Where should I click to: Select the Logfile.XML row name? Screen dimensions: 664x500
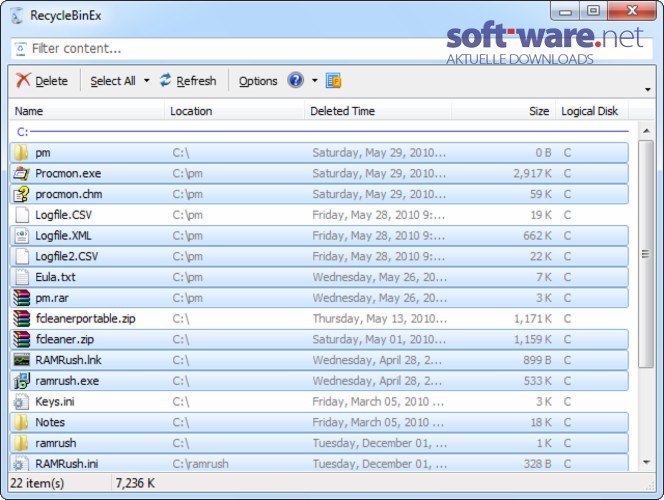coord(63,236)
